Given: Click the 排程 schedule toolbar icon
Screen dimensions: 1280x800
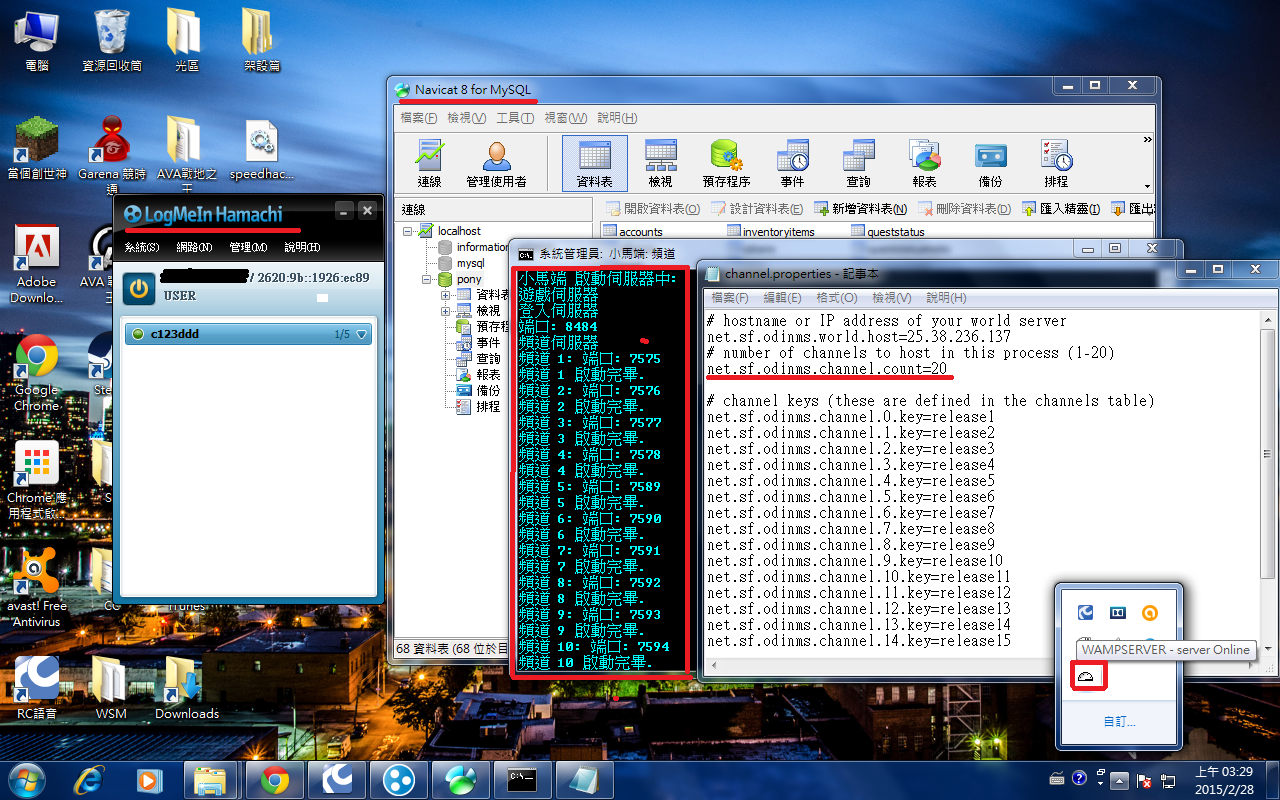Looking at the screenshot, I should [1056, 163].
